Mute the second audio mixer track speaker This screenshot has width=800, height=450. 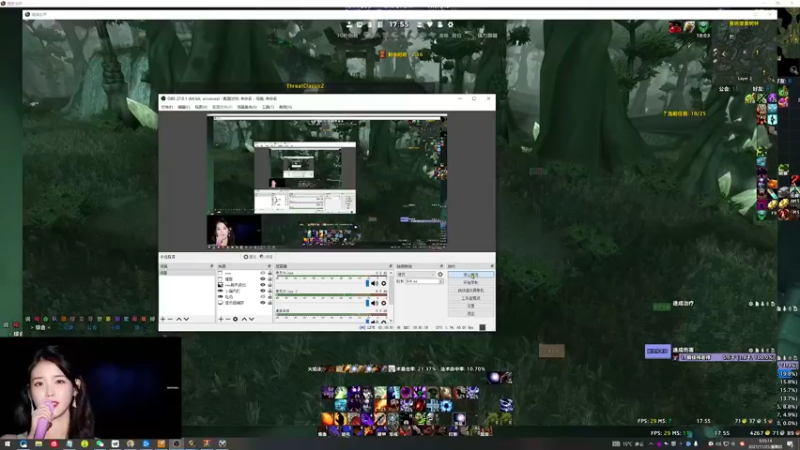(x=374, y=303)
